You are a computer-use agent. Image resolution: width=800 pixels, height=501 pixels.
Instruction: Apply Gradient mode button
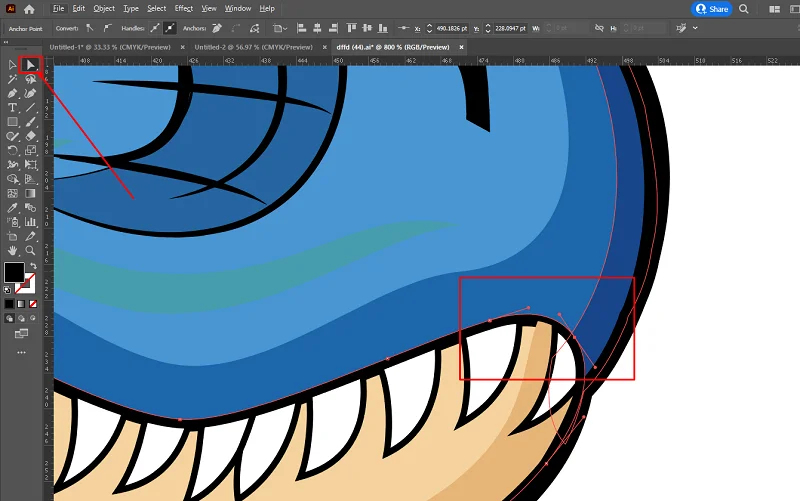click(21, 304)
